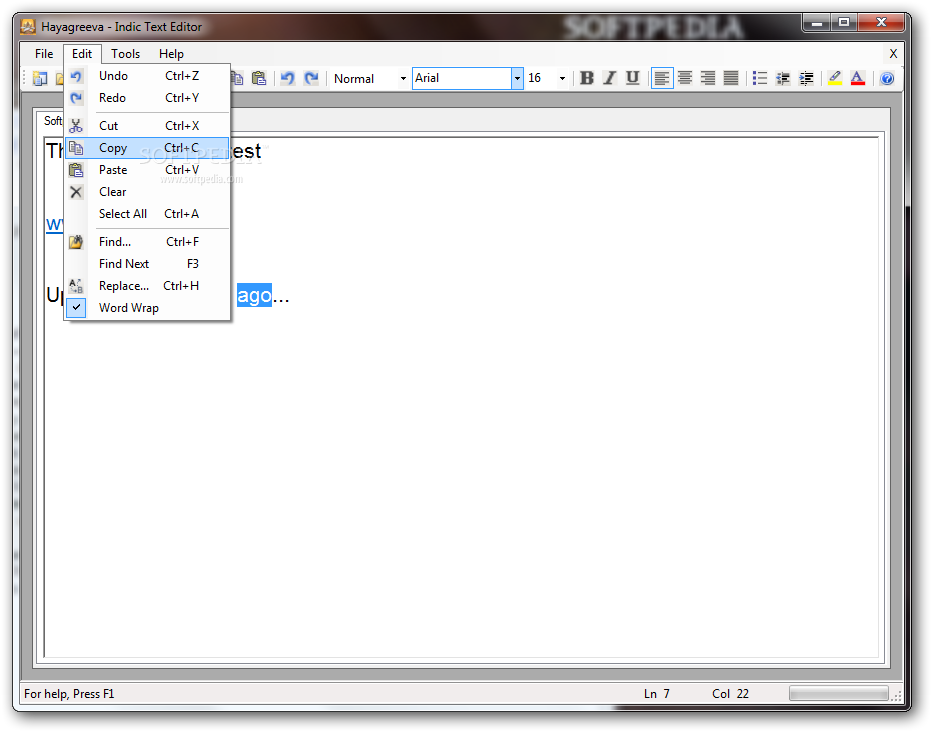Open the File menu
Screen dimensions: 932x732
[x=44, y=54]
